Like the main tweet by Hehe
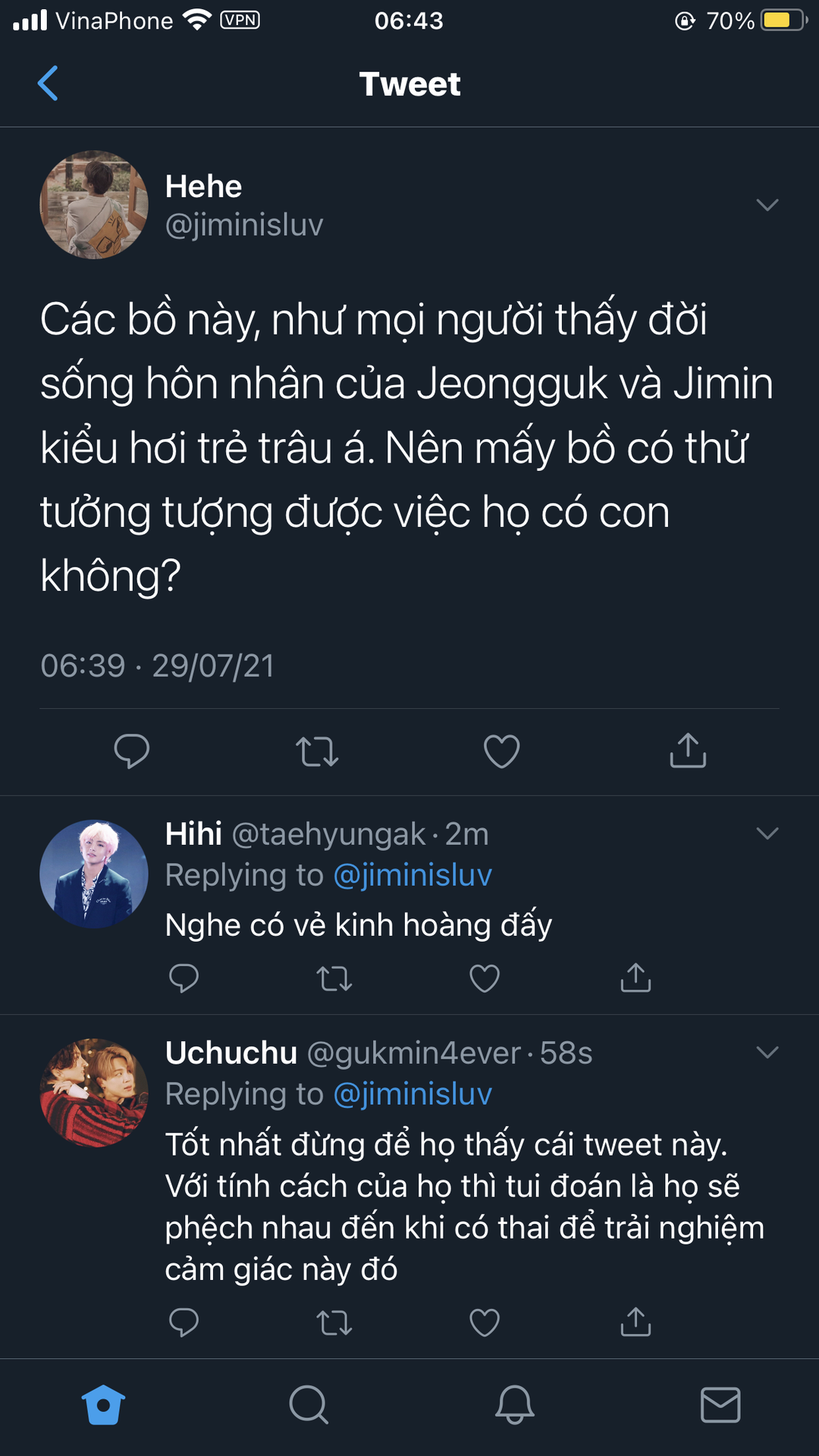 pos(501,752)
